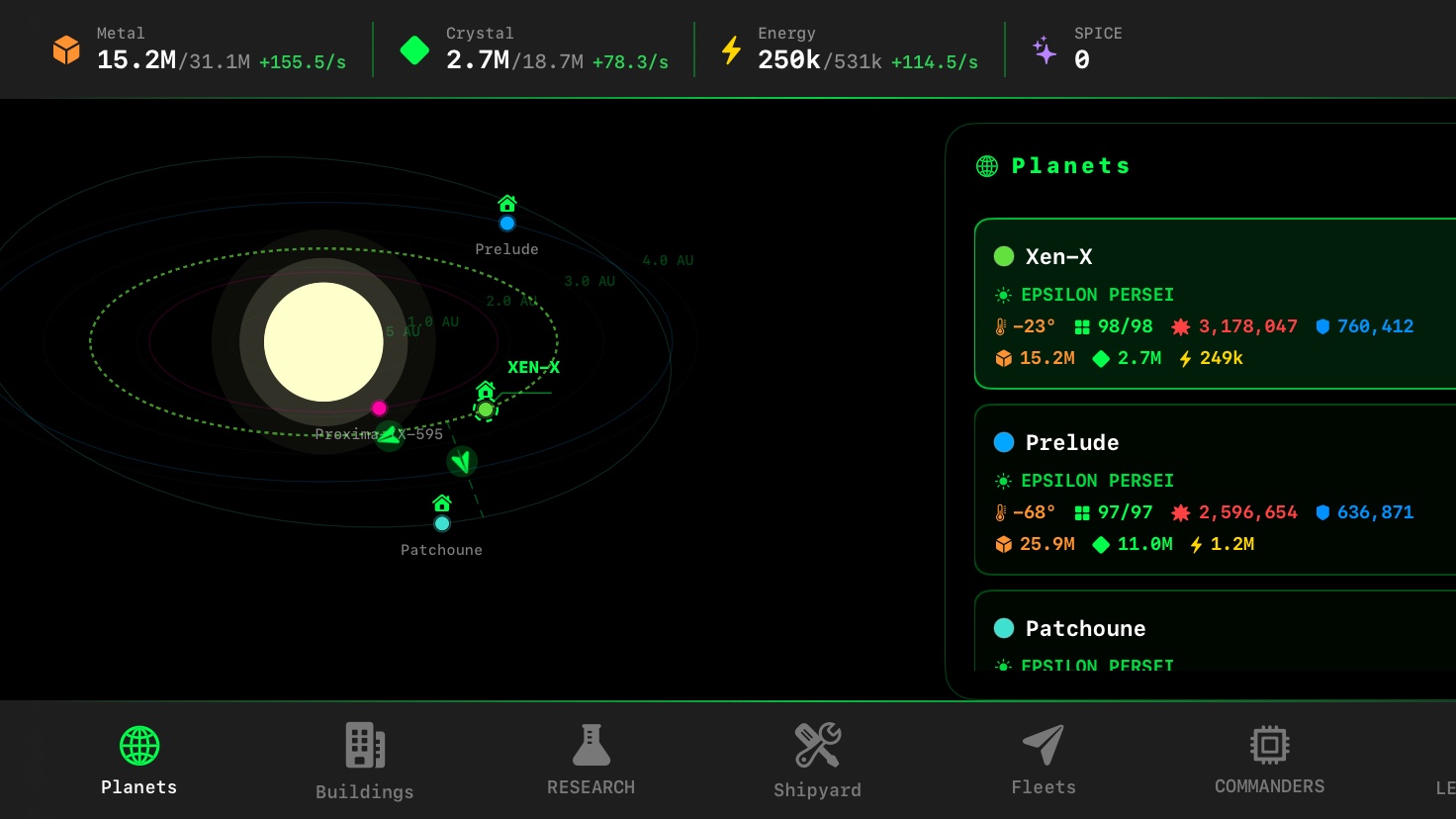Image resolution: width=1456 pixels, height=819 pixels.
Task: Click the fields grid icon beside 98/98
Action: coord(1082,326)
